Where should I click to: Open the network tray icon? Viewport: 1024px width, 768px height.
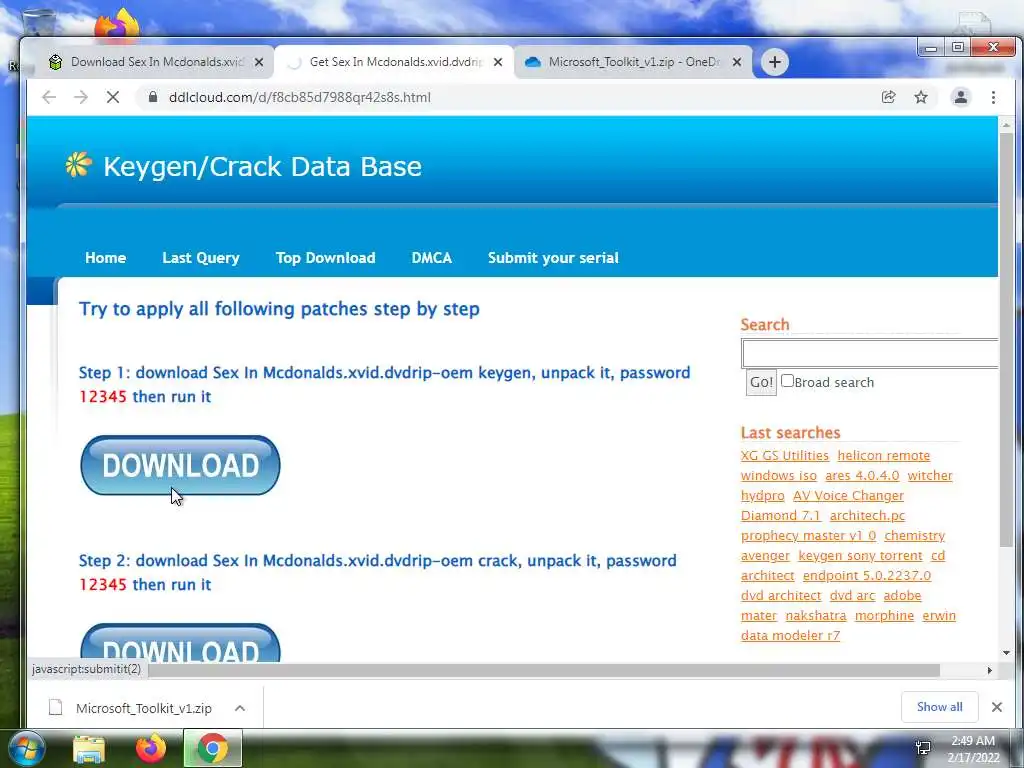pyautogui.click(x=923, y=748)
